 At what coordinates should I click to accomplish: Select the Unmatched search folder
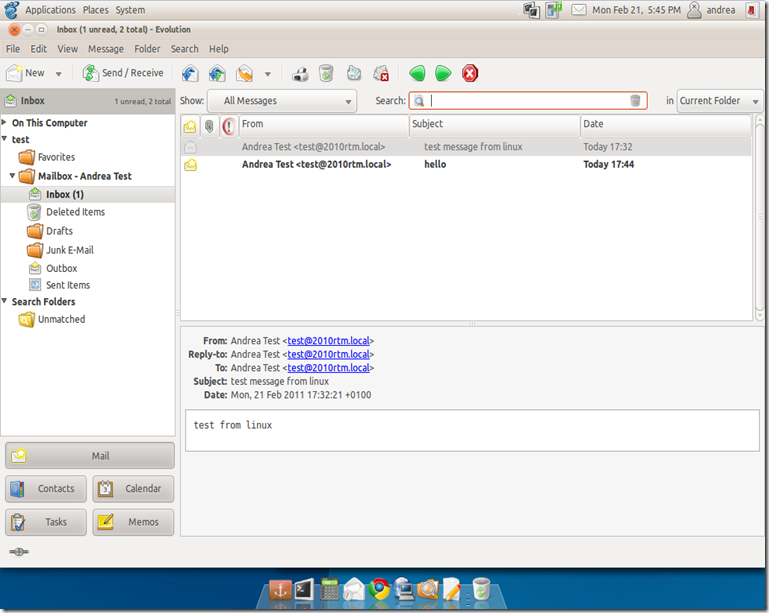tap(52, 319)
